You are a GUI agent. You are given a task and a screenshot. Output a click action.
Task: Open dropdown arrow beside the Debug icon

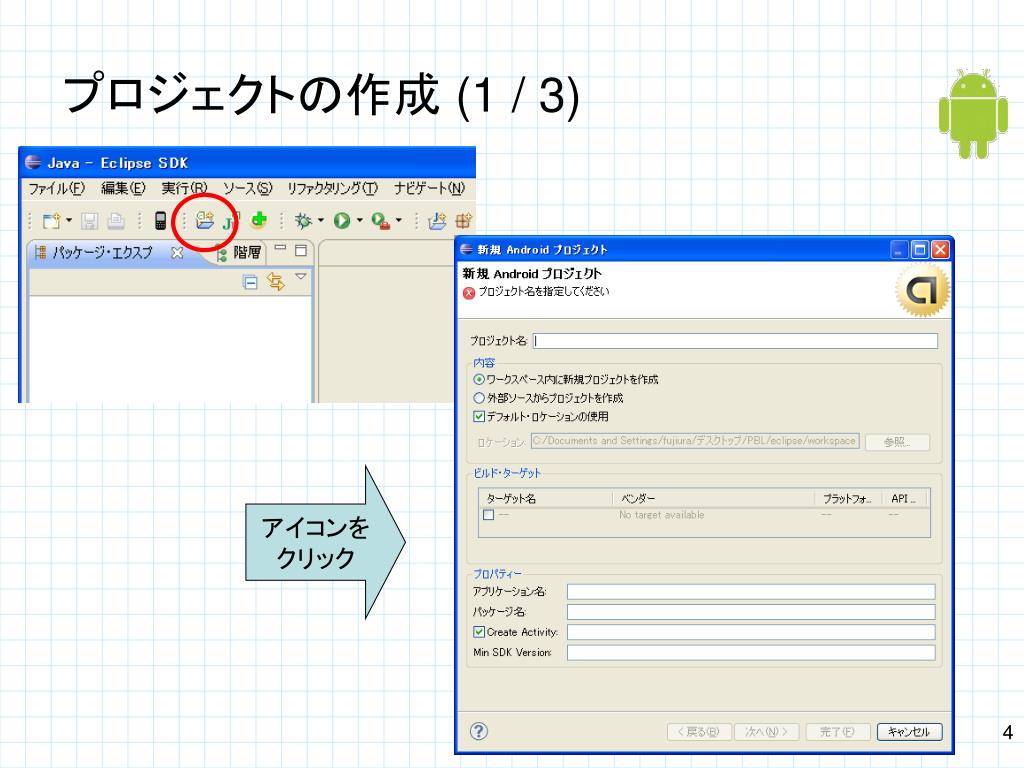point(321,221)
